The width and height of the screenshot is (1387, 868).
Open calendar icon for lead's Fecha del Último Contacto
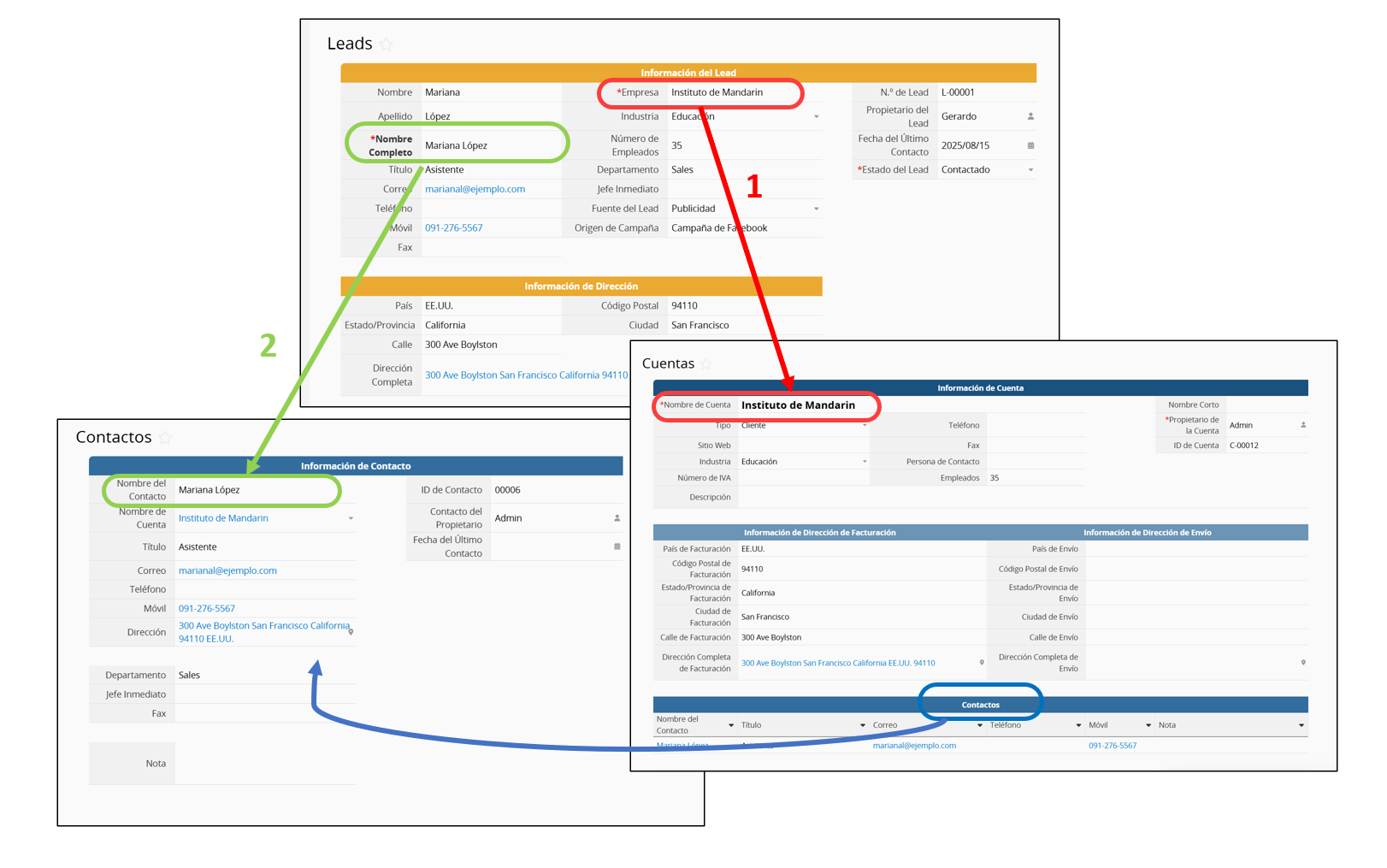[1030, 145]
